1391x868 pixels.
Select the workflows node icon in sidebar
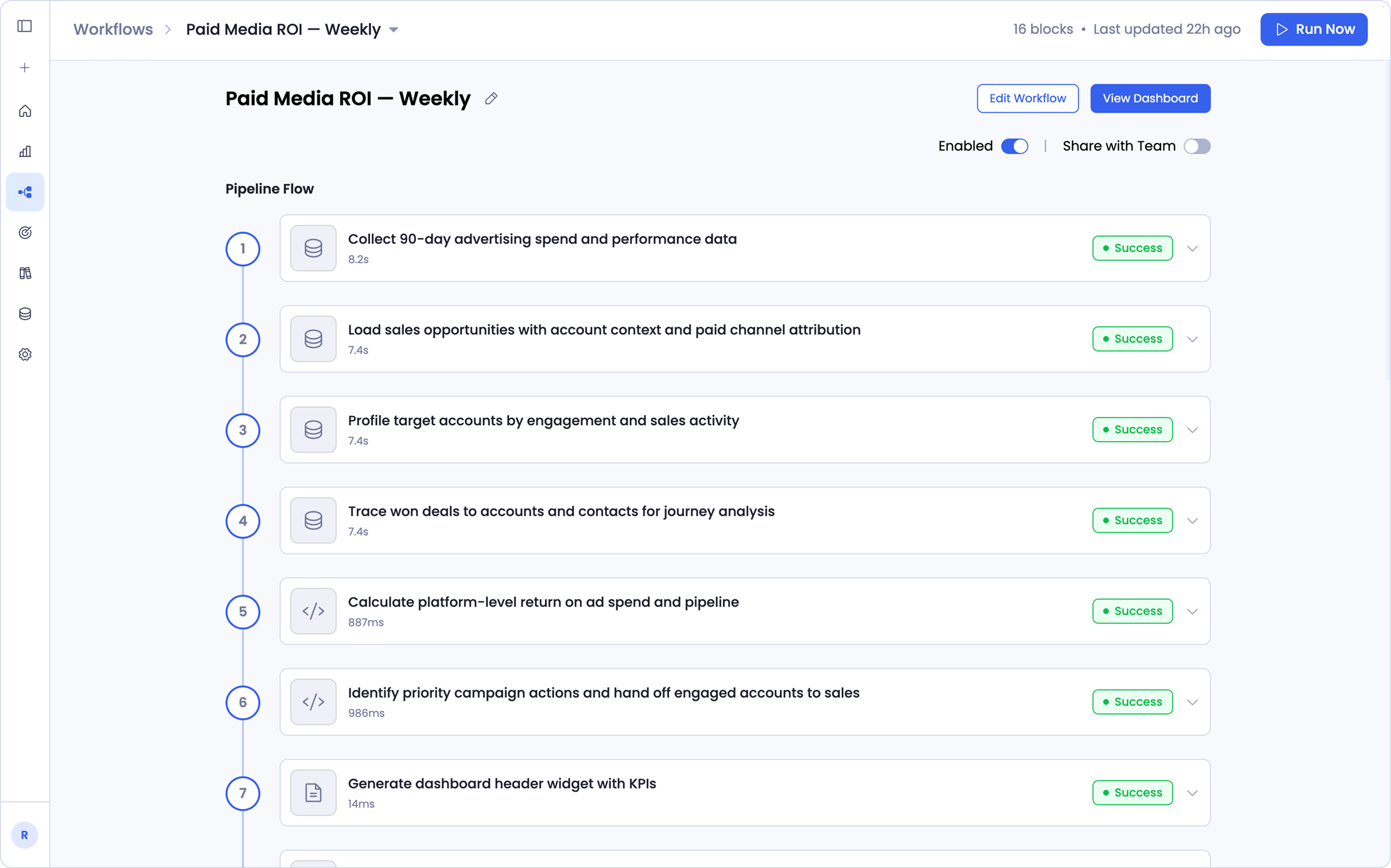point(25,192)
